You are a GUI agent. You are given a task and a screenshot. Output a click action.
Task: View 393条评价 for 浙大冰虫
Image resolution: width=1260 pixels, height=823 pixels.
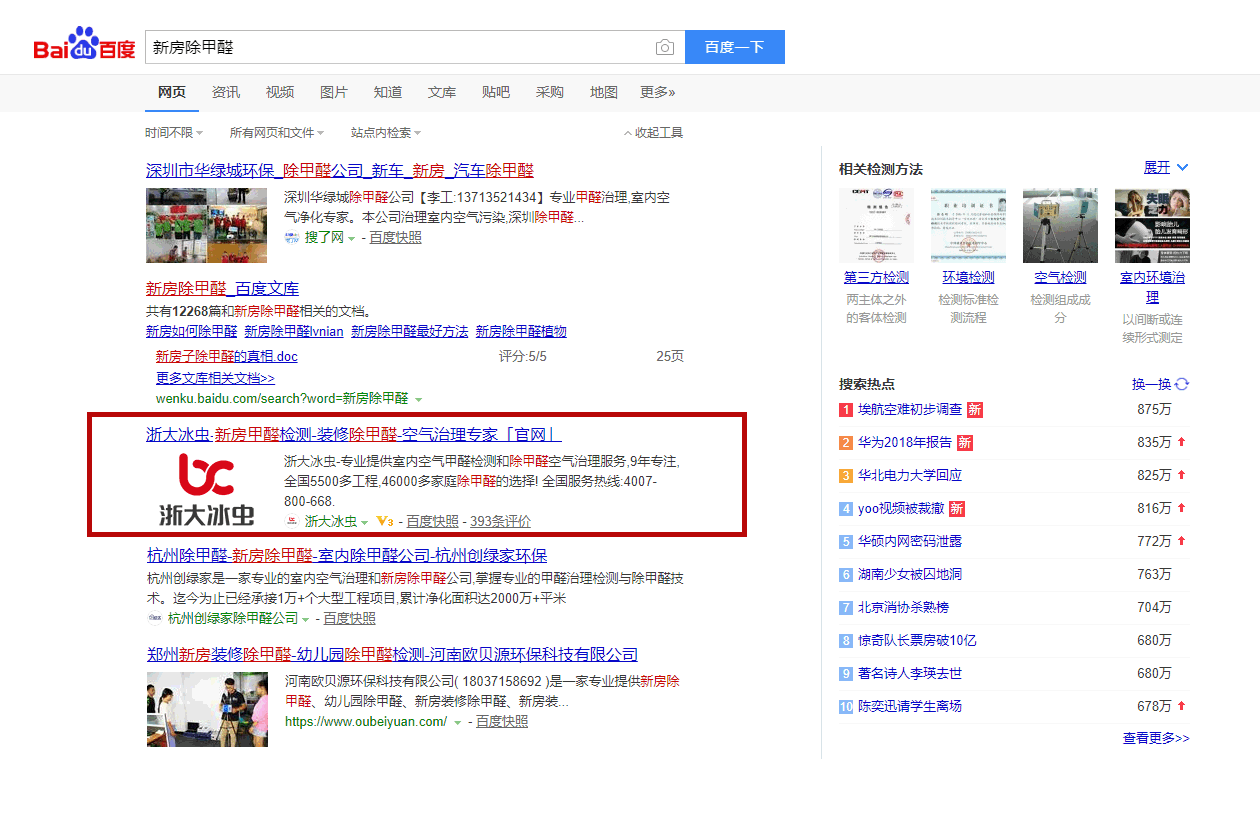point(500,521)
